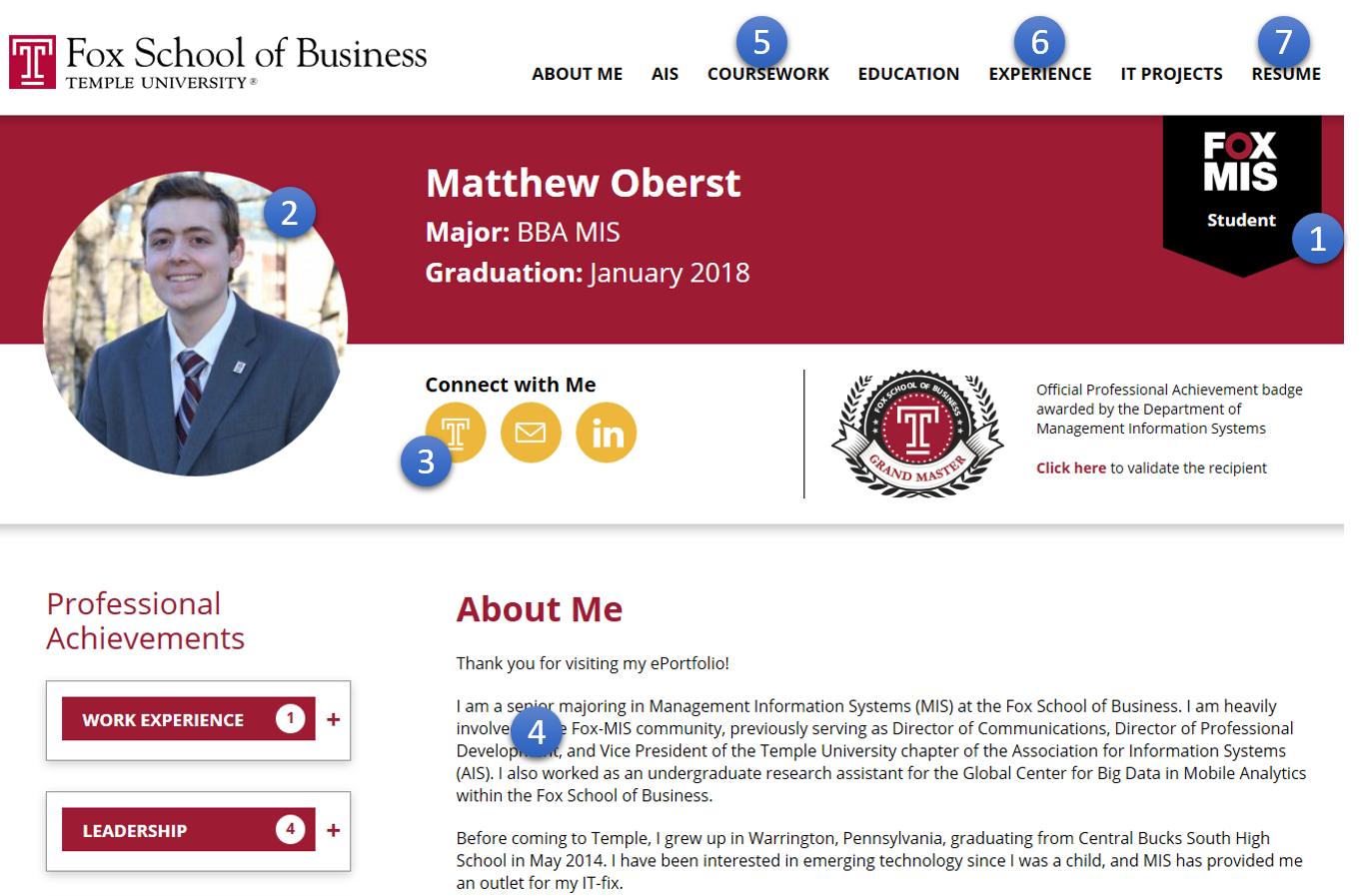This screenshot has height=896, width=1360.
Task: Click the blue annotation marker 2
Action: [x=290, y=213]
